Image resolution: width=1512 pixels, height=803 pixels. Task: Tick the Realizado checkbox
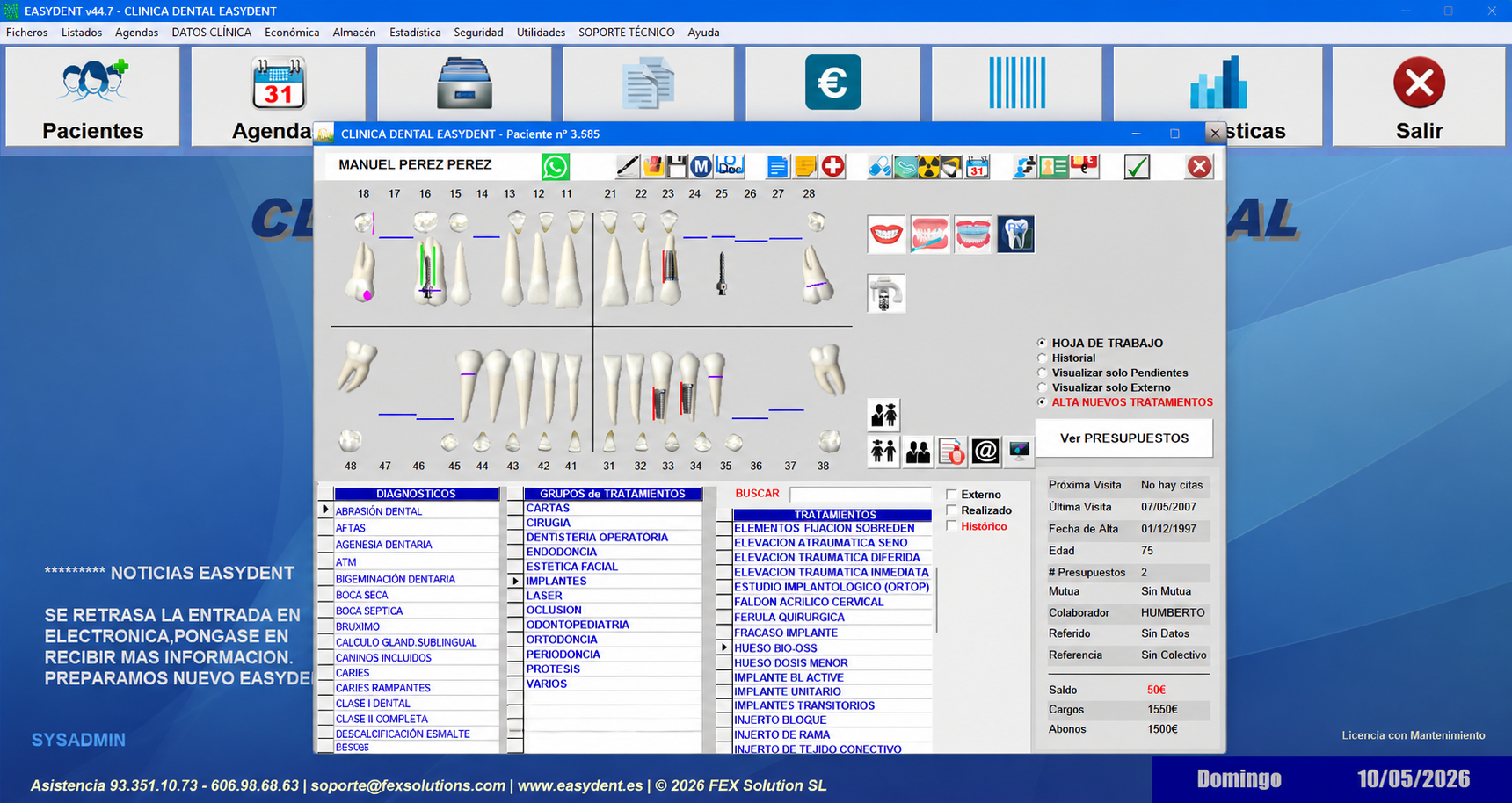[951, 510]
